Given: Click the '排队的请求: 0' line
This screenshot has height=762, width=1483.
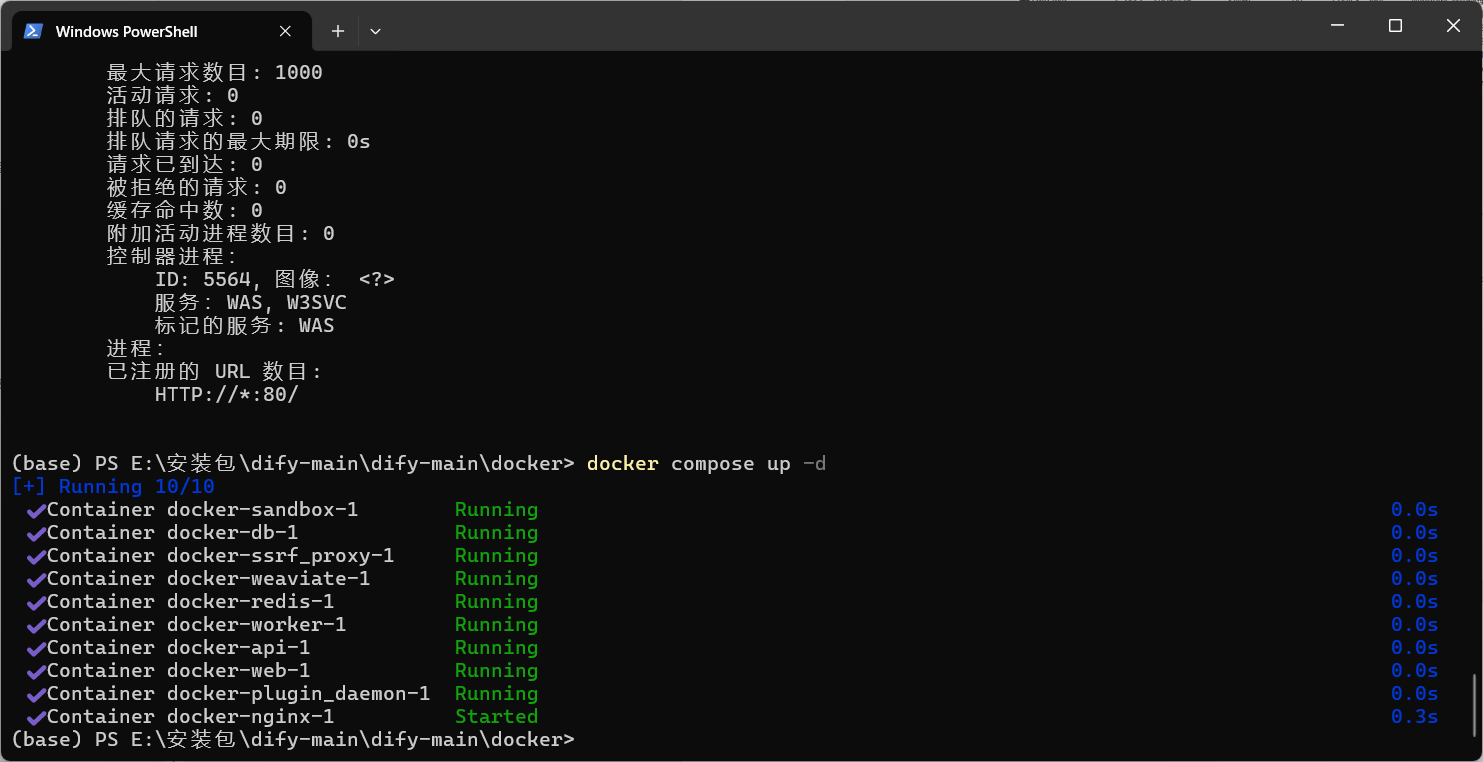Looking at the screenshot, I should [185, 119].
